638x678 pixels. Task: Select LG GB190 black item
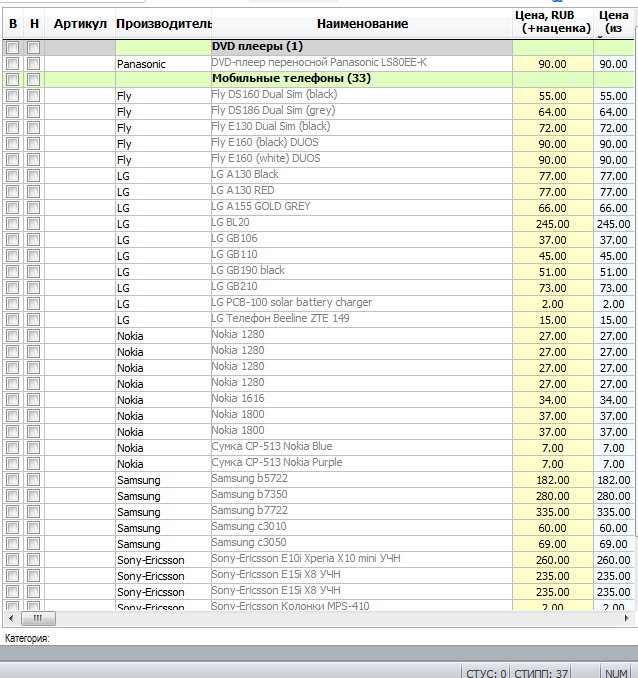pyautogui.click(x=248, y=270)
